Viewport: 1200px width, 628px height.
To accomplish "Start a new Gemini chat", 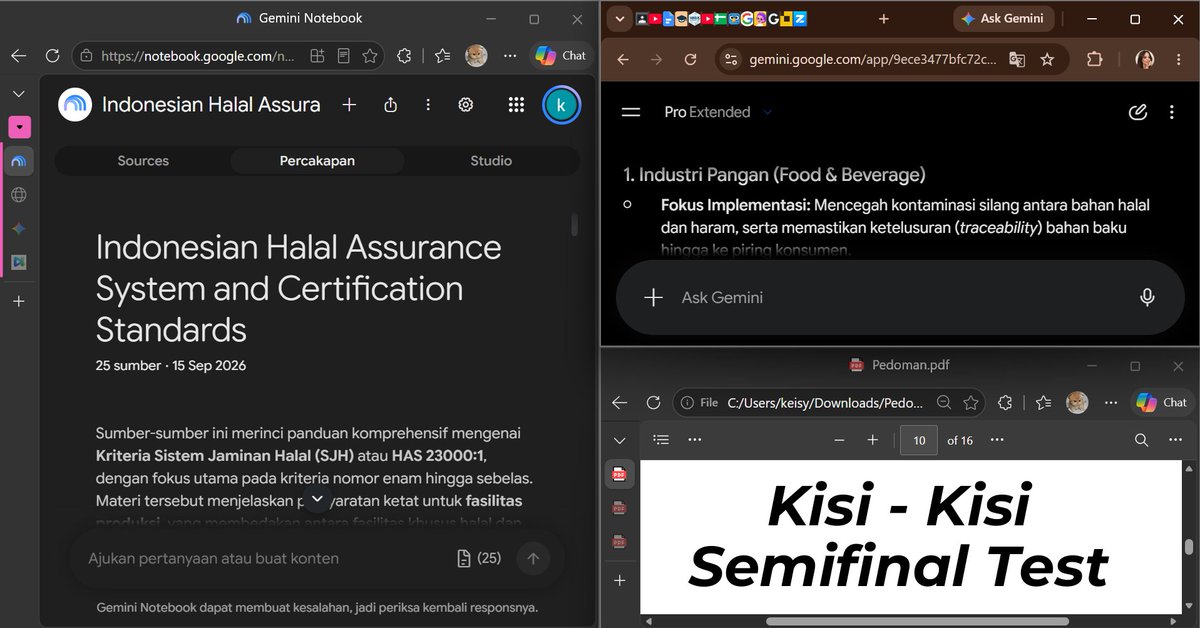I will click(x=1137, y=113).
